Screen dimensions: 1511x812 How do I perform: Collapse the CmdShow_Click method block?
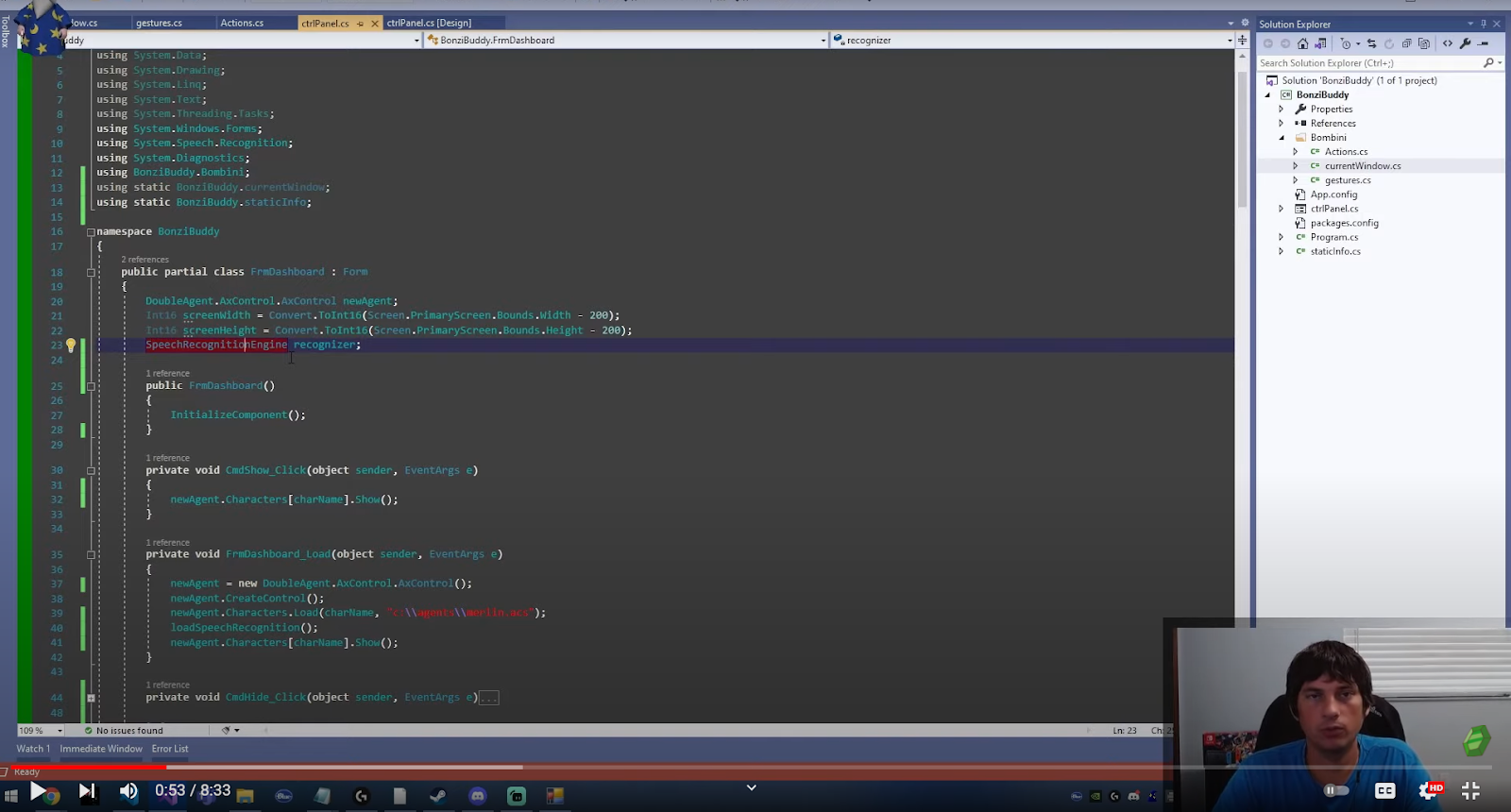tap(91, 470)
